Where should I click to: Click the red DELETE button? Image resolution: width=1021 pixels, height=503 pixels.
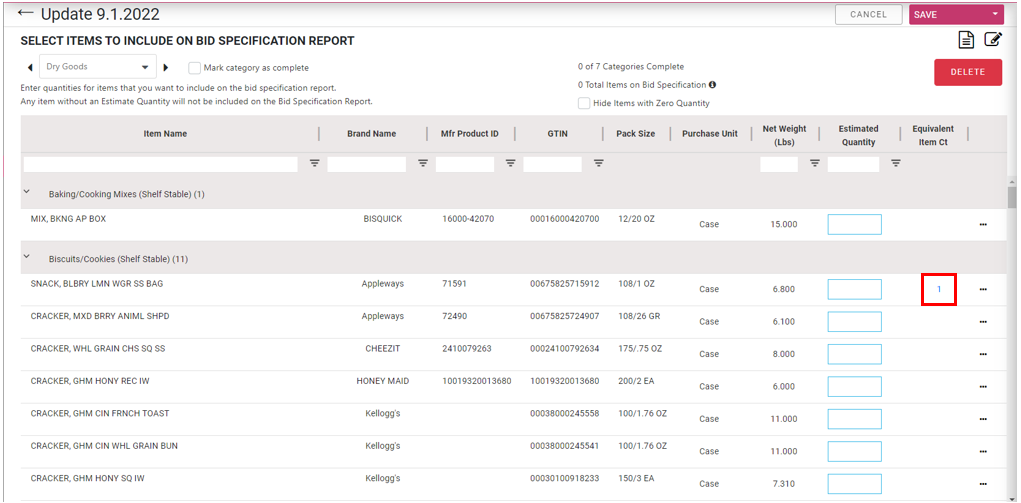pyautogui.click(x=968, y=72)
